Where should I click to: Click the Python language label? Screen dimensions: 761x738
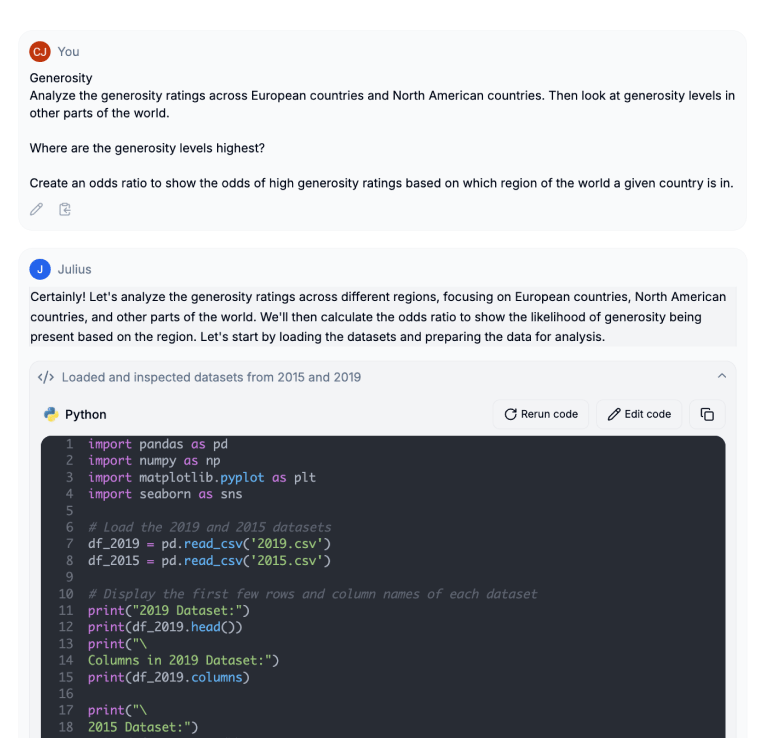click(85, 414)
